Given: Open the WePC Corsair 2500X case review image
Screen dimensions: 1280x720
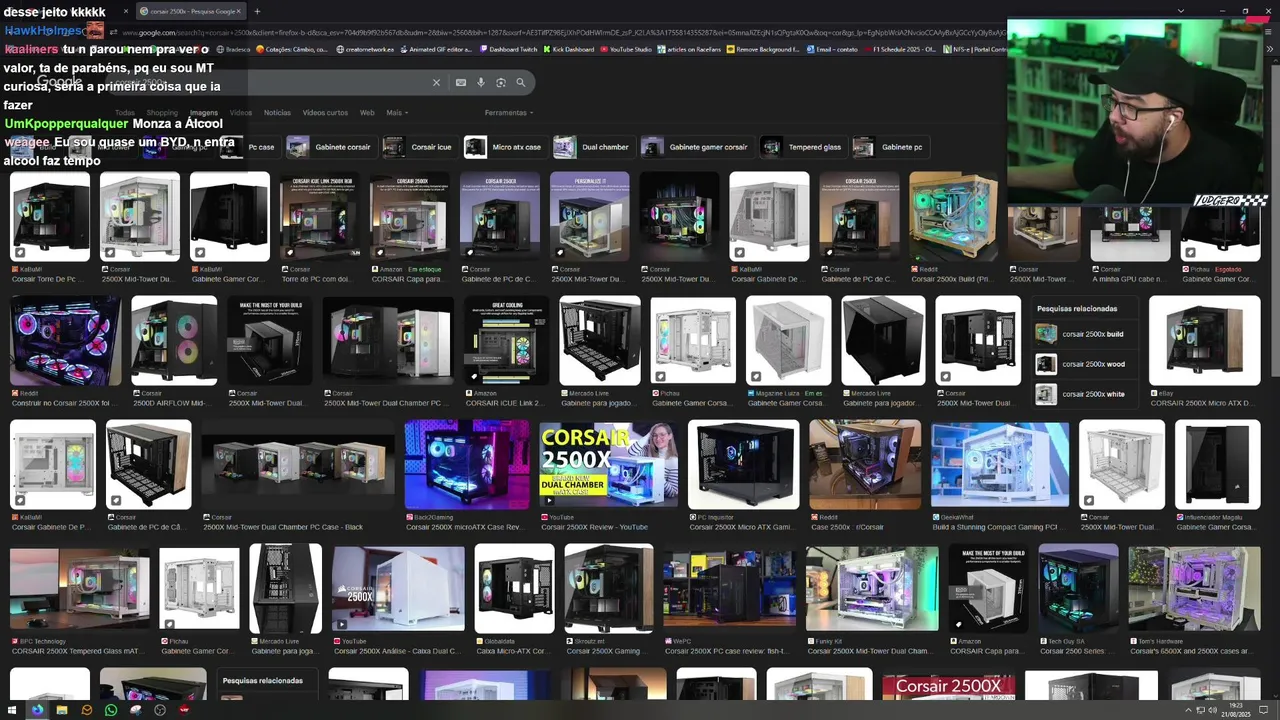Looking at the screenshot, I should [x=729, y=589].
